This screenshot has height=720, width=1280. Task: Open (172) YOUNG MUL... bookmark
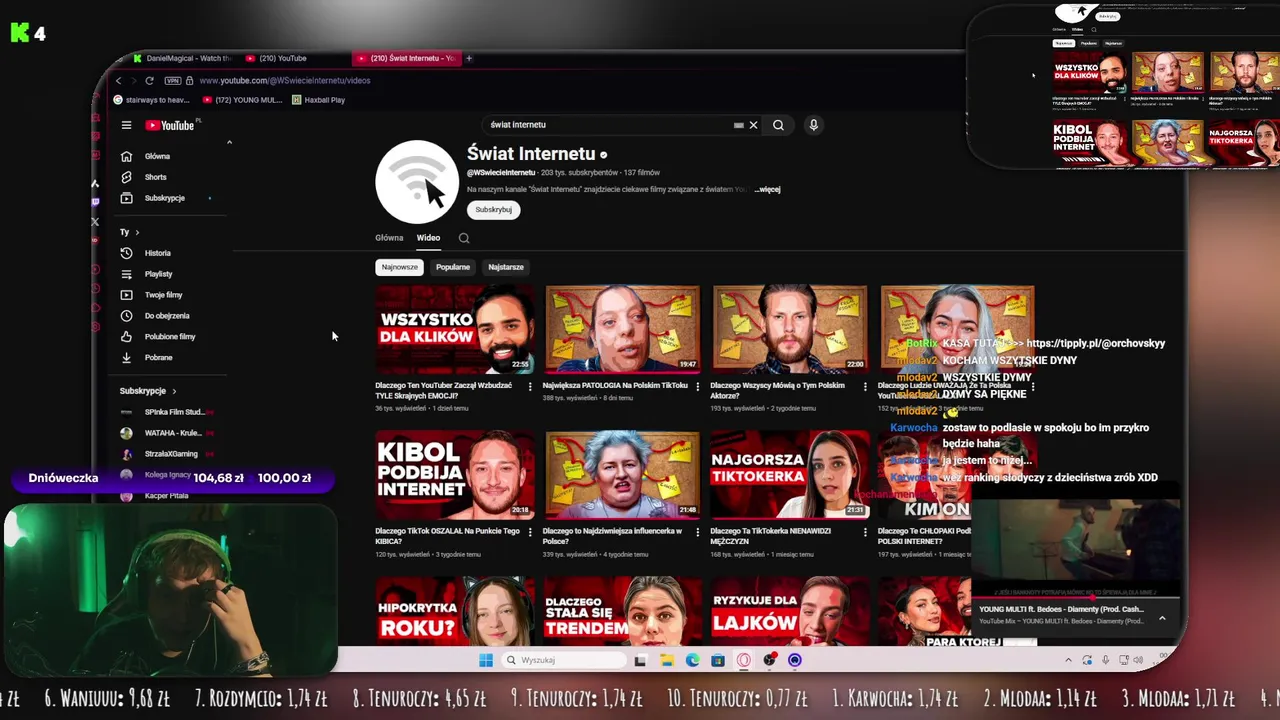coord(242,100)
